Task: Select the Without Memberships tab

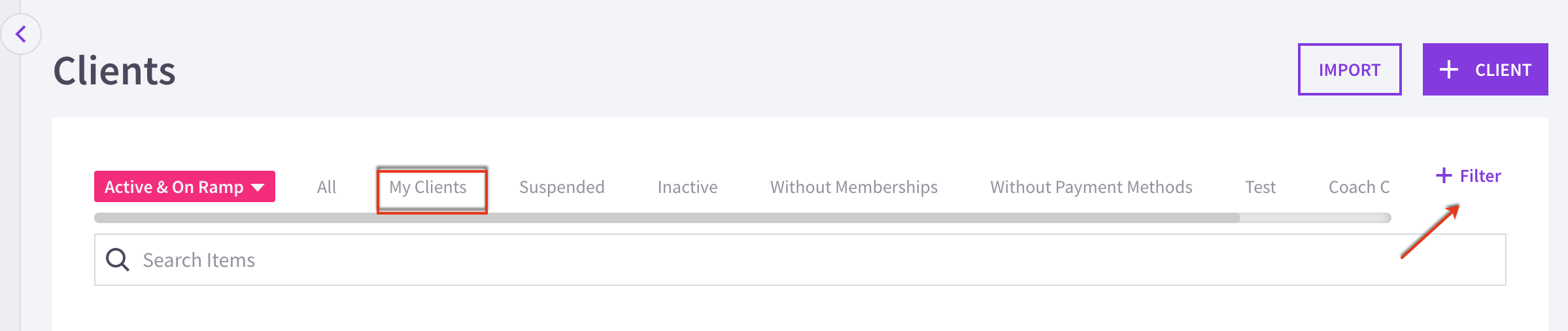Action: (854, 187)
